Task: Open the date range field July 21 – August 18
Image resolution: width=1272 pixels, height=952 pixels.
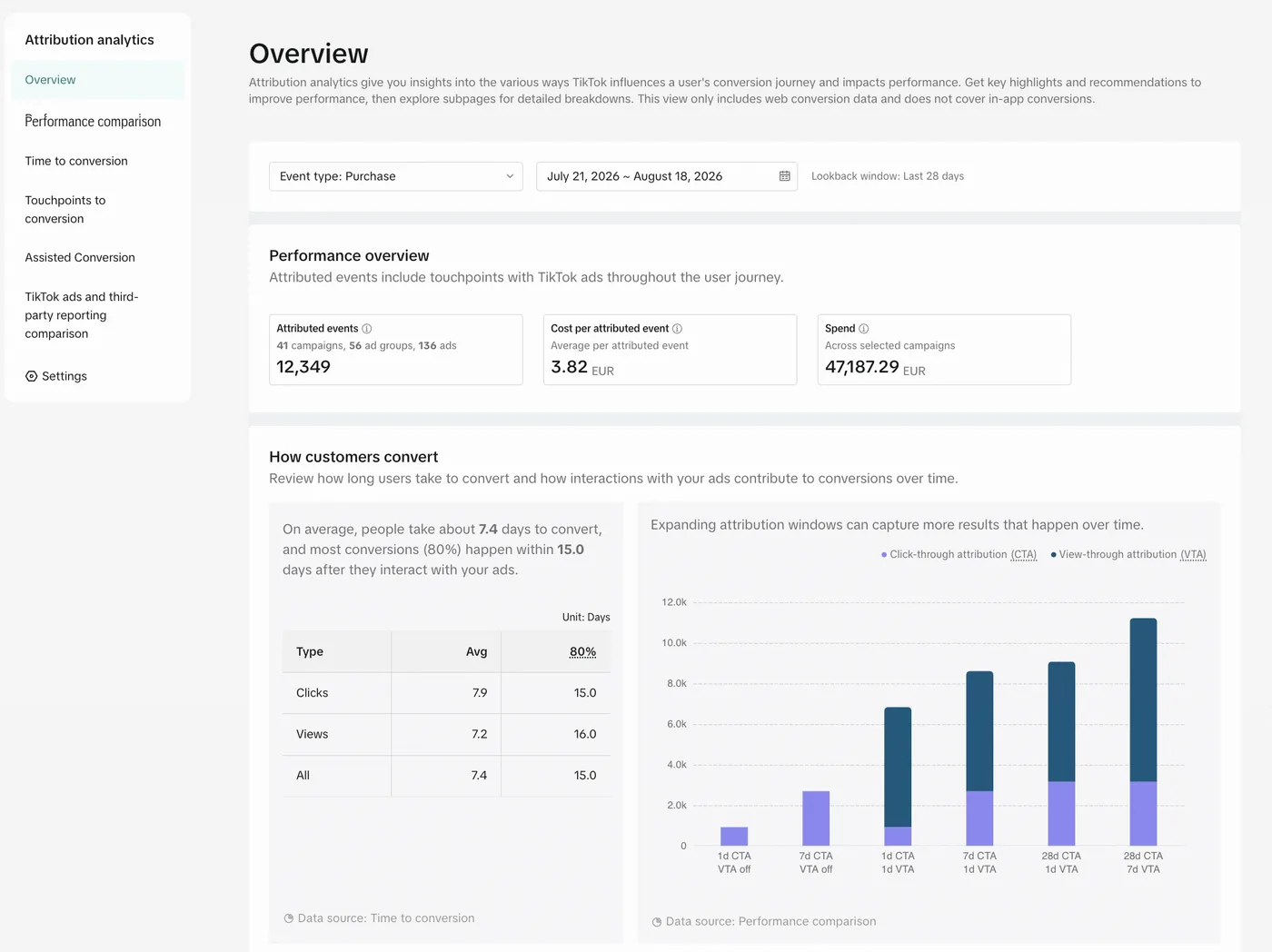Action: pos(667,176)
